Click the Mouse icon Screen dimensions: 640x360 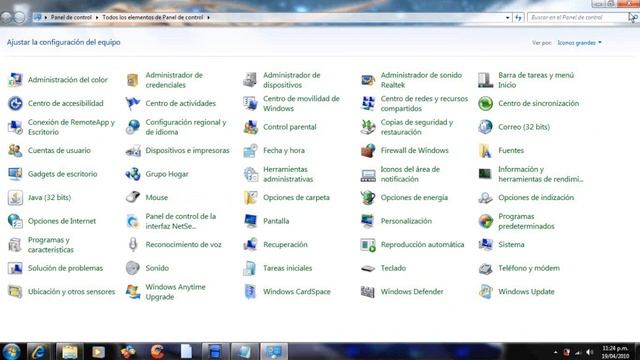click(x=133, y=198)
